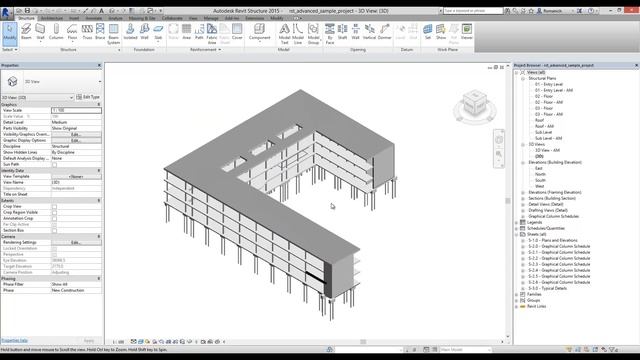The image size is (640, 360).
Task: Select the Path reinforcement tool
Action: pyautogui.click(x=199, y=32)
